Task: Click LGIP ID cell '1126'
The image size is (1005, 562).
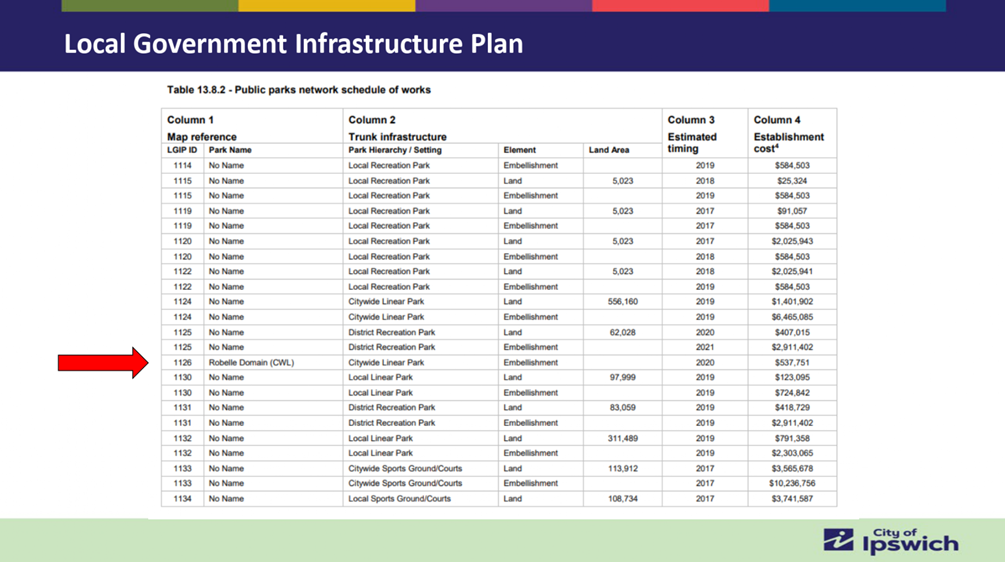Action: [183, 363]
